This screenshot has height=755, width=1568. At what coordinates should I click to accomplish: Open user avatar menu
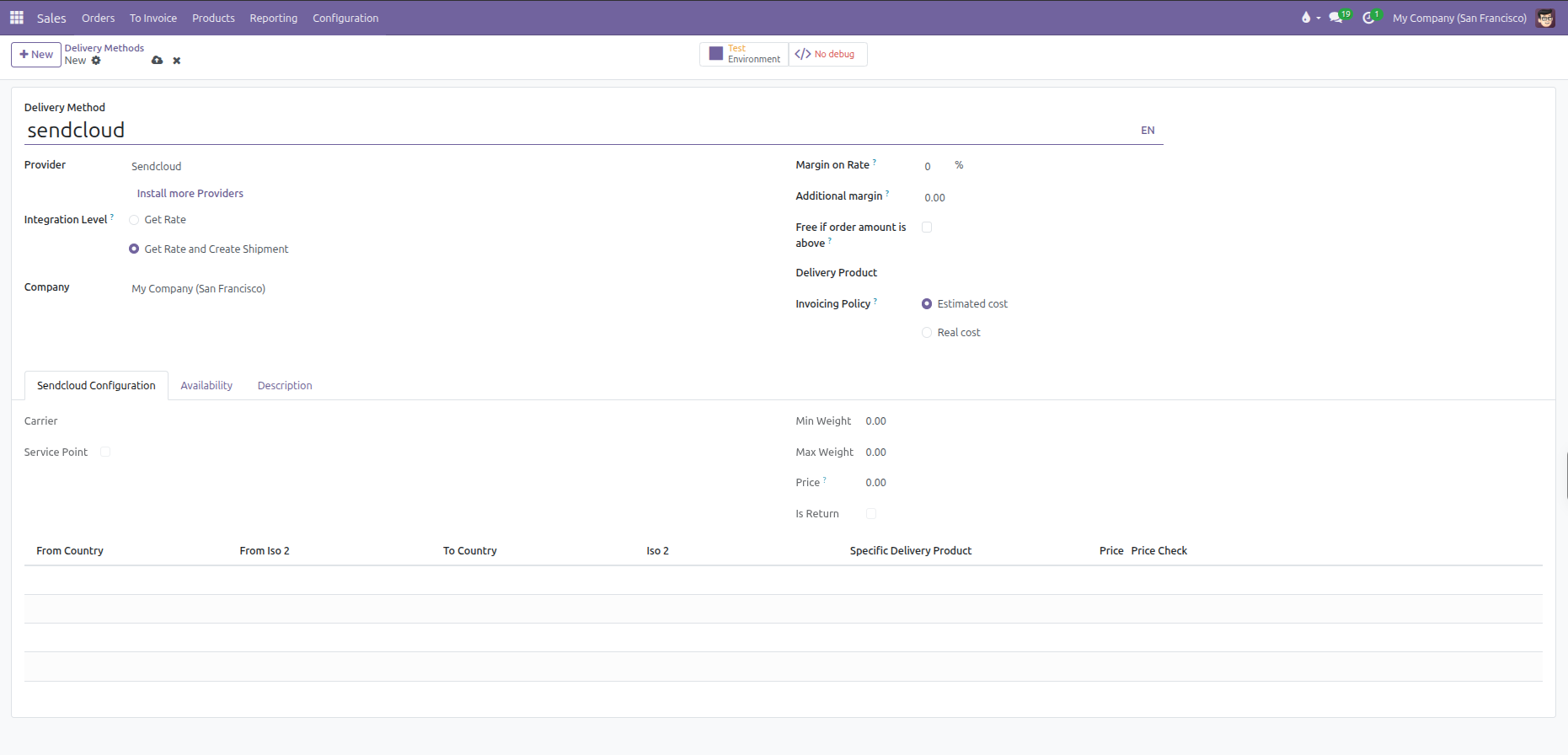(1545, 18)
